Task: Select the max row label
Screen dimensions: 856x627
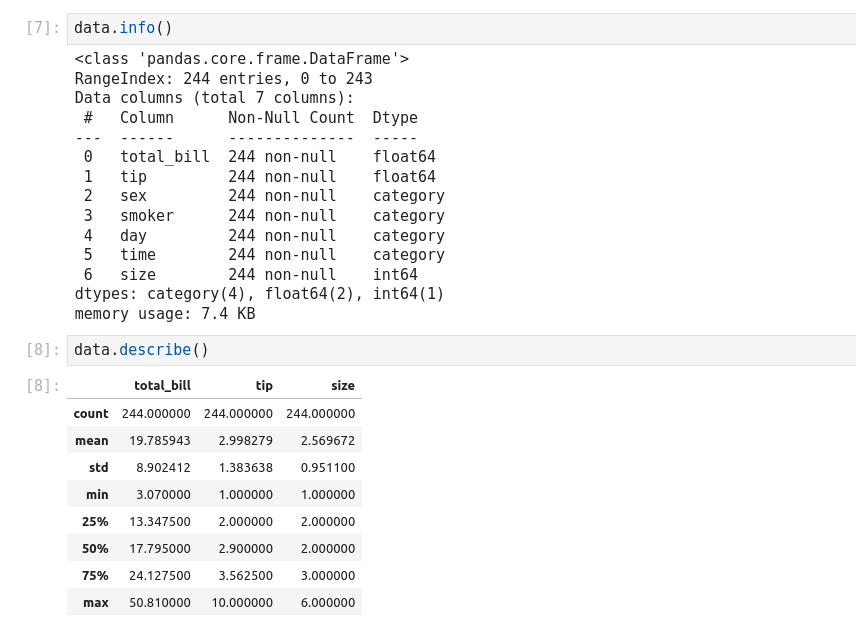Action: click(x=96, y=602)
